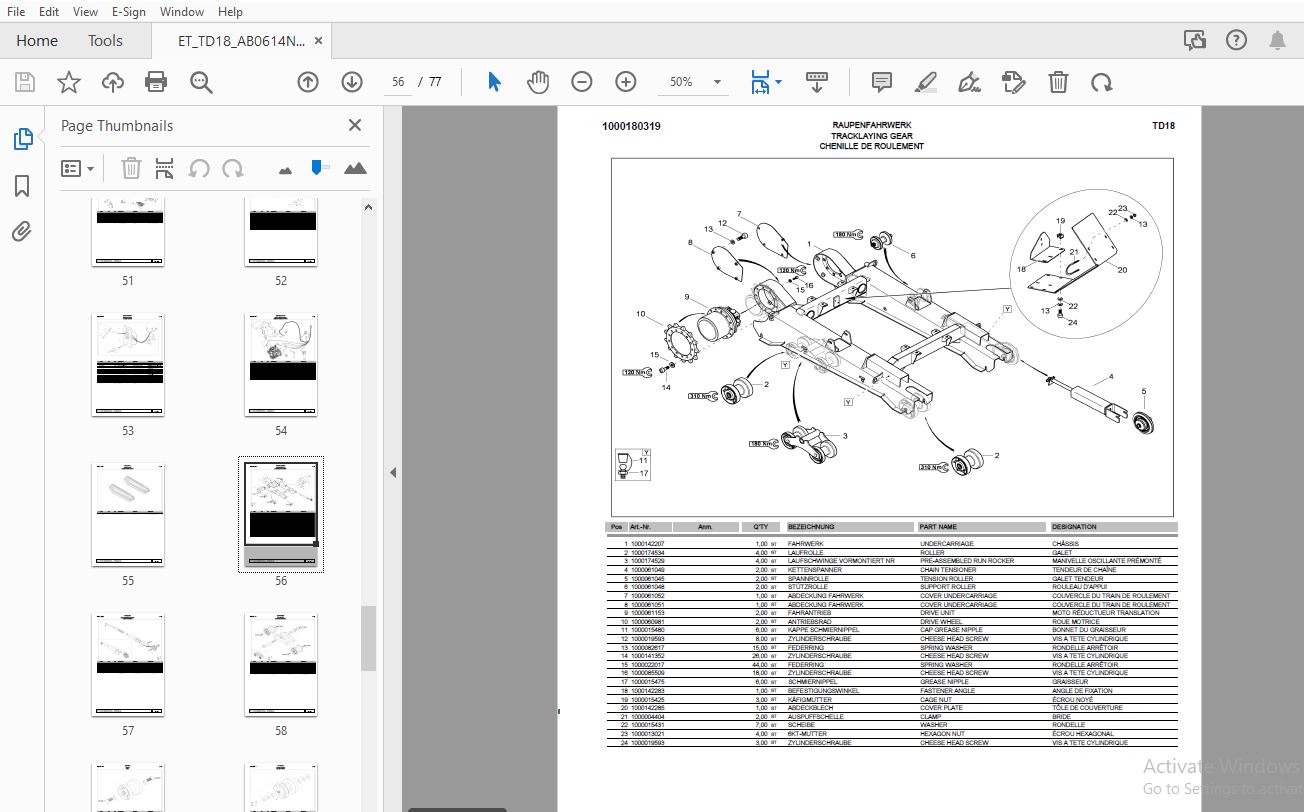The image size is (1304, 812).
Task: Switch to the Tools tab
Action: [x=105, y=41]
